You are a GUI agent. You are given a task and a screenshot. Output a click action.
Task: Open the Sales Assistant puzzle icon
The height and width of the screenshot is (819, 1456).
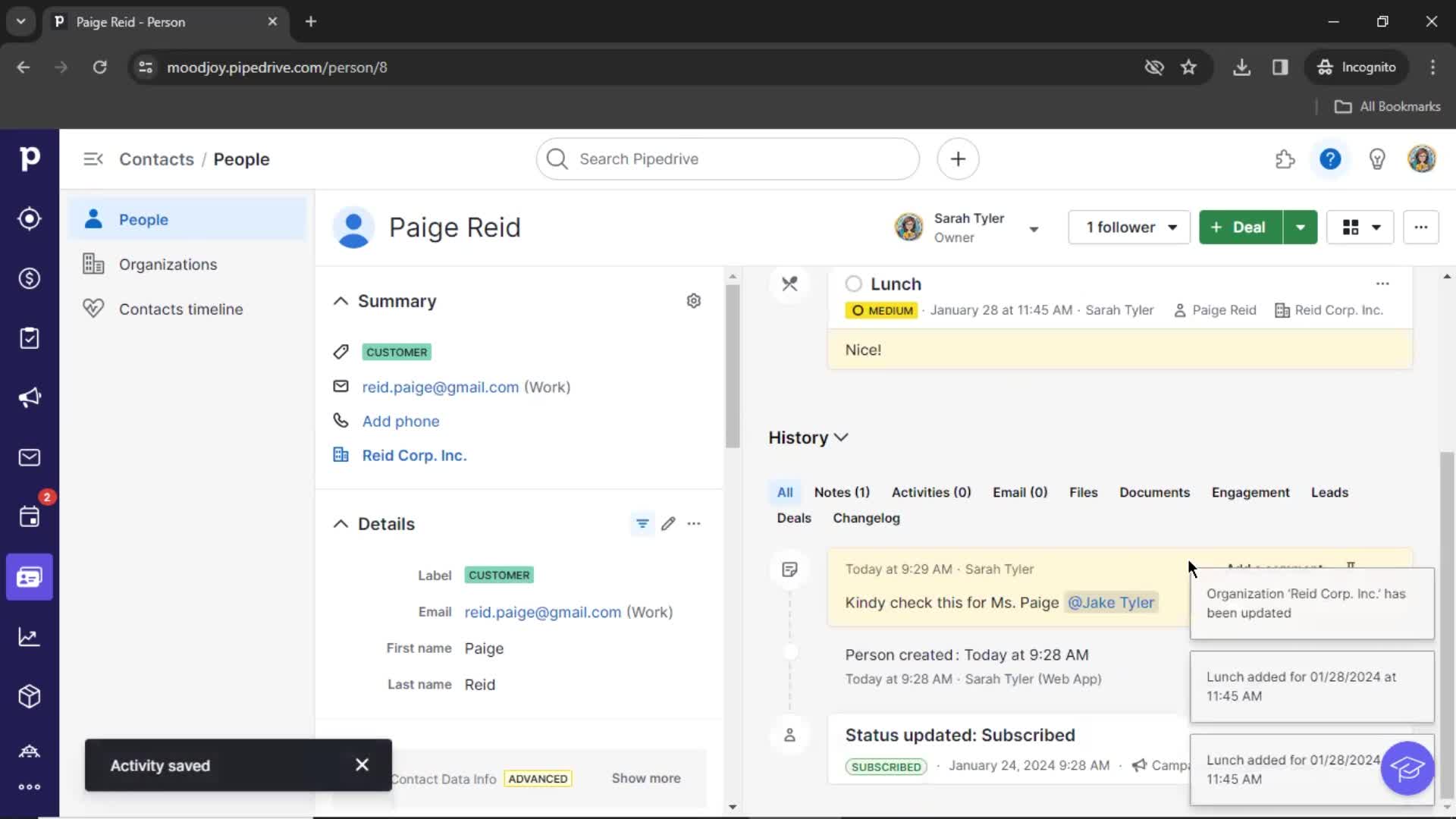(1285, 159)
